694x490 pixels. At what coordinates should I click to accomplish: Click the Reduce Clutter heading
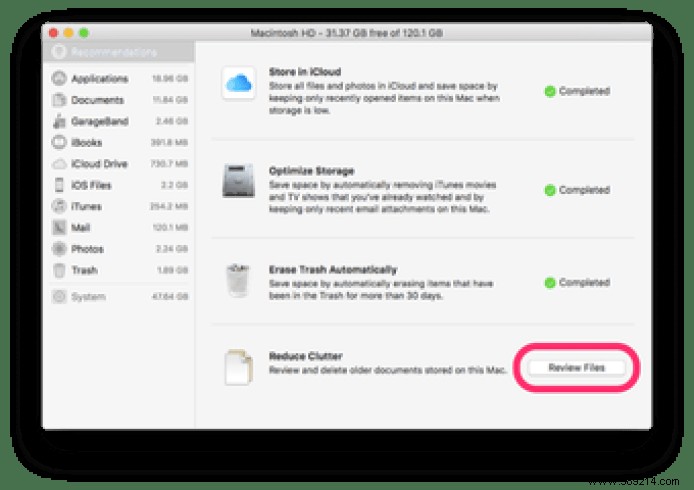point(306,356)
